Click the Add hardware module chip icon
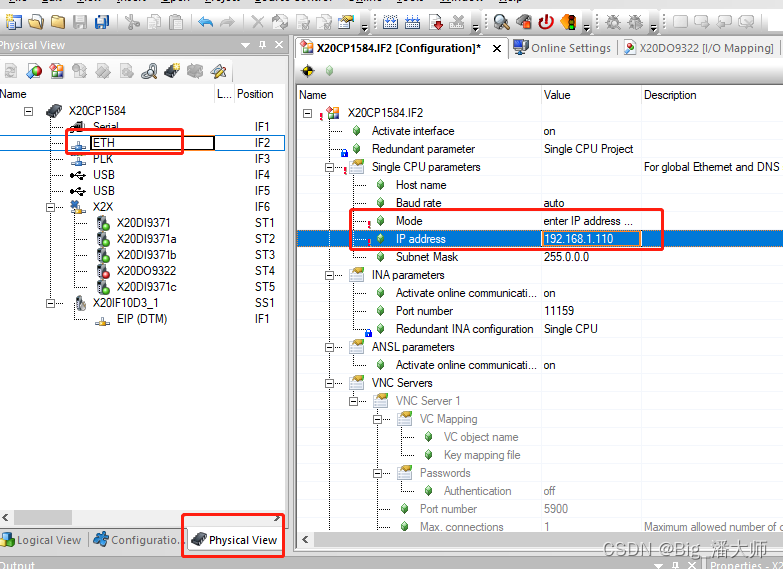 [172, 71]
